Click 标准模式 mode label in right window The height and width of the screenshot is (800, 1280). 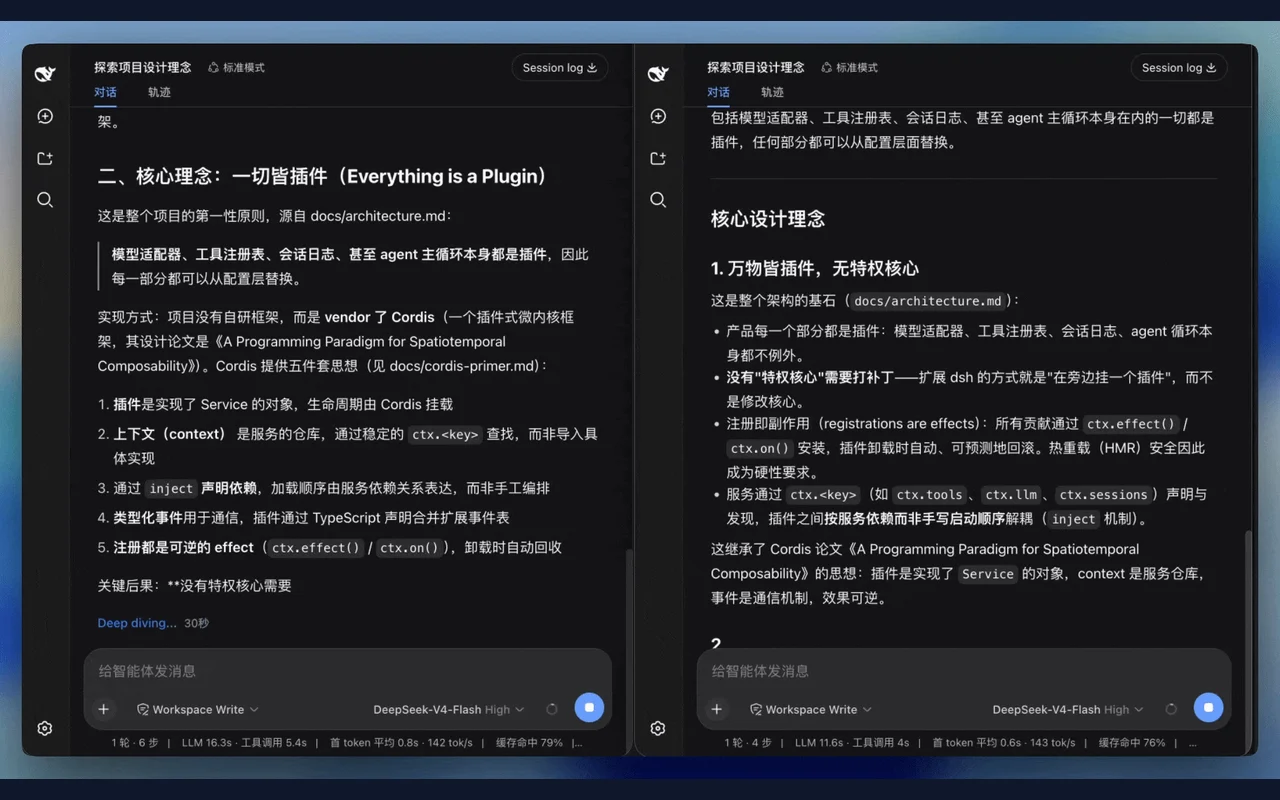pyautogui.click(x=849, y=68)
